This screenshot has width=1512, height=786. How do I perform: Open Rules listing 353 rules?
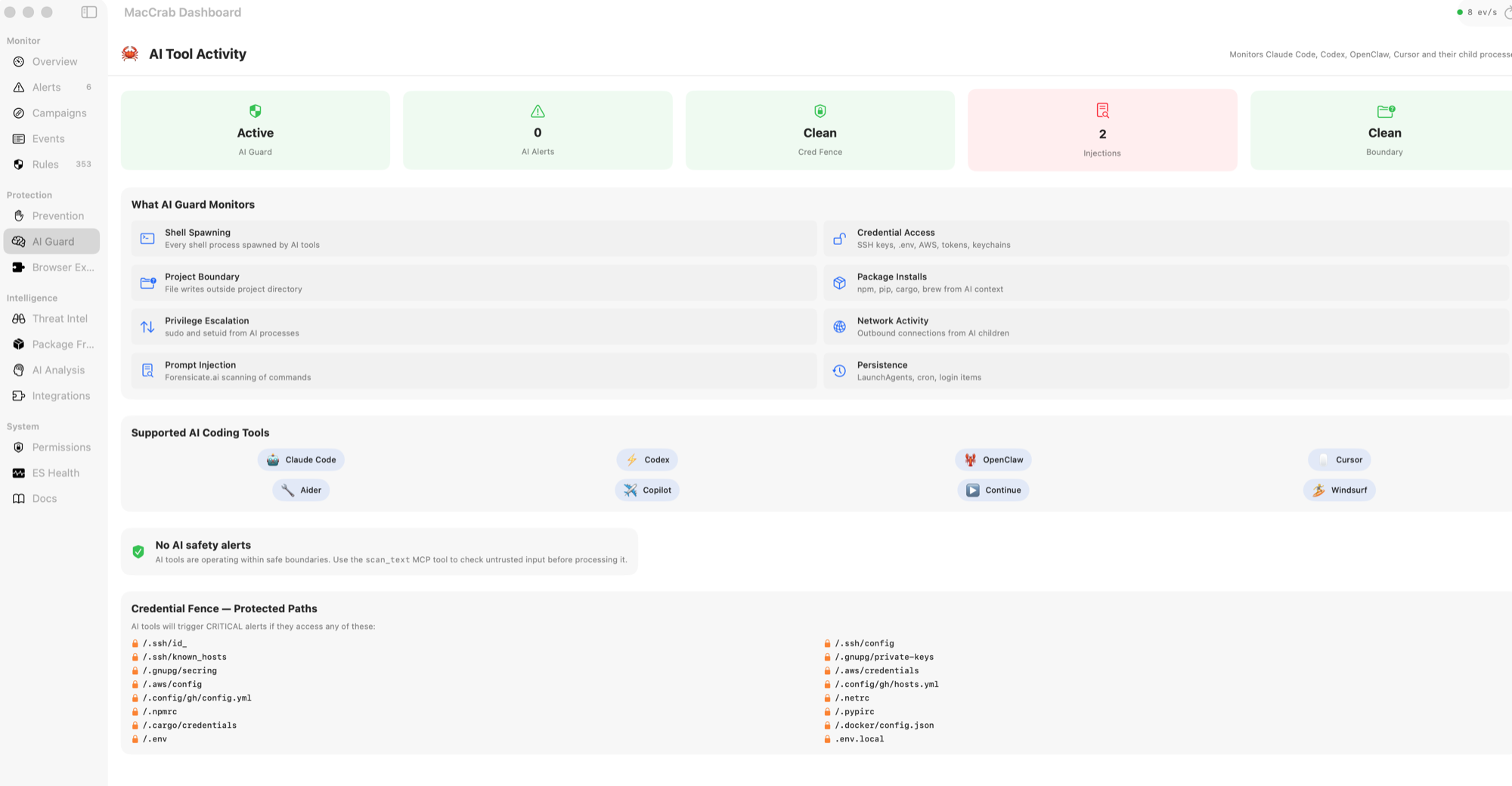click(x=45, y=164)
